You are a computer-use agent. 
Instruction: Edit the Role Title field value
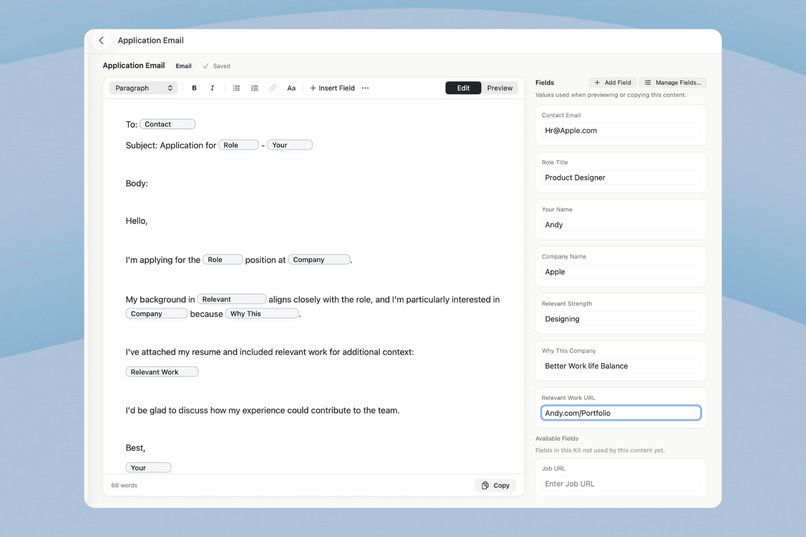[621, 178]
